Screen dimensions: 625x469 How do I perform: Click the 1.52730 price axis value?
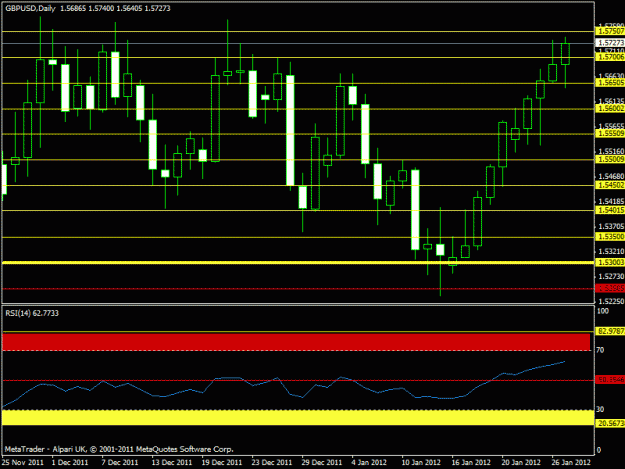tap(611, 276)
